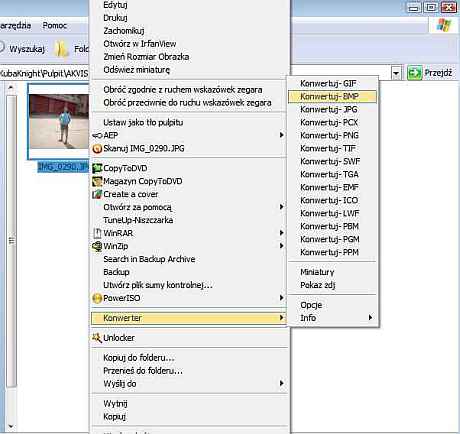Viewport: 460px width, 434px height.
Task: Open the Info submenu arrow
Action: coord(370,317)
